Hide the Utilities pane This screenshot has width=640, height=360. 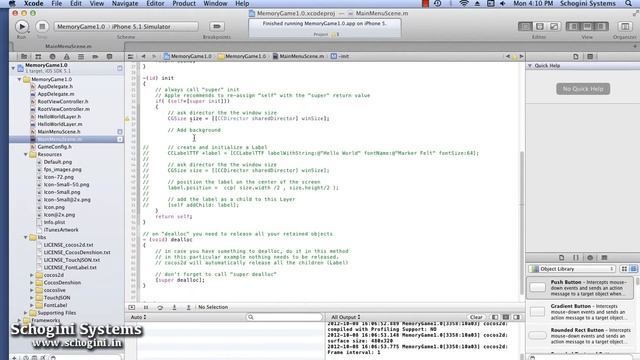point(601,27)
